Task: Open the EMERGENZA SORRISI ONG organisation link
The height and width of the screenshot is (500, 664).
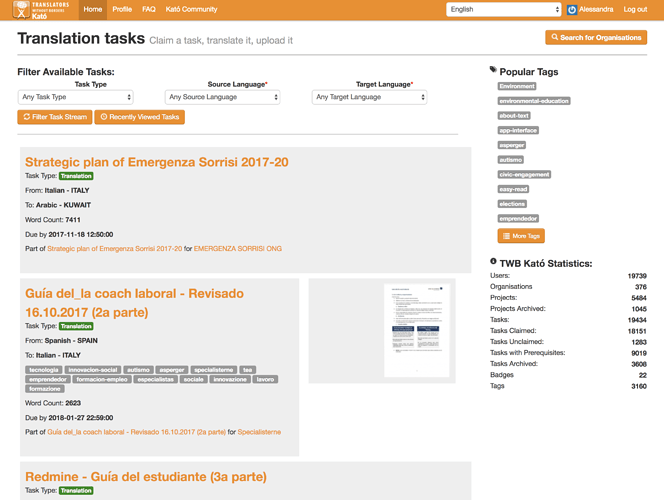Action: pyautogui.click(x=238, y=249)
